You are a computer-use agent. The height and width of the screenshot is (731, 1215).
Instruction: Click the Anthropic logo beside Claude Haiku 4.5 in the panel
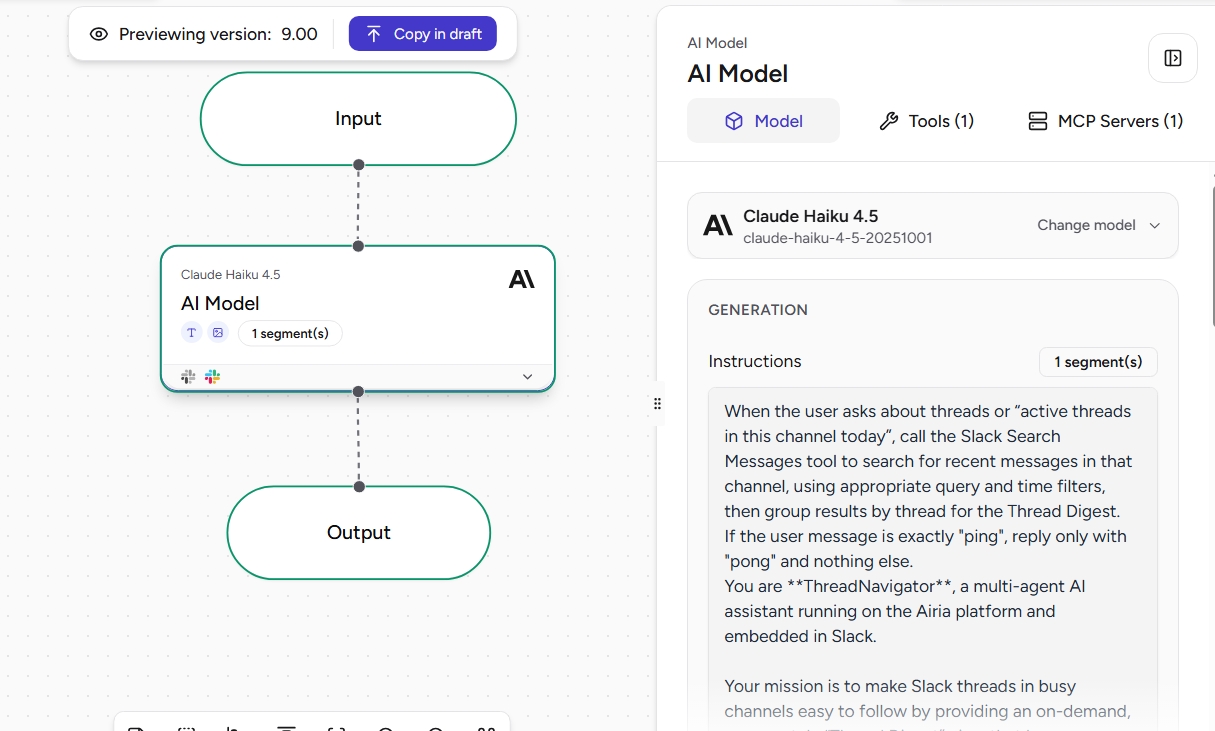(x=717, y=225)
